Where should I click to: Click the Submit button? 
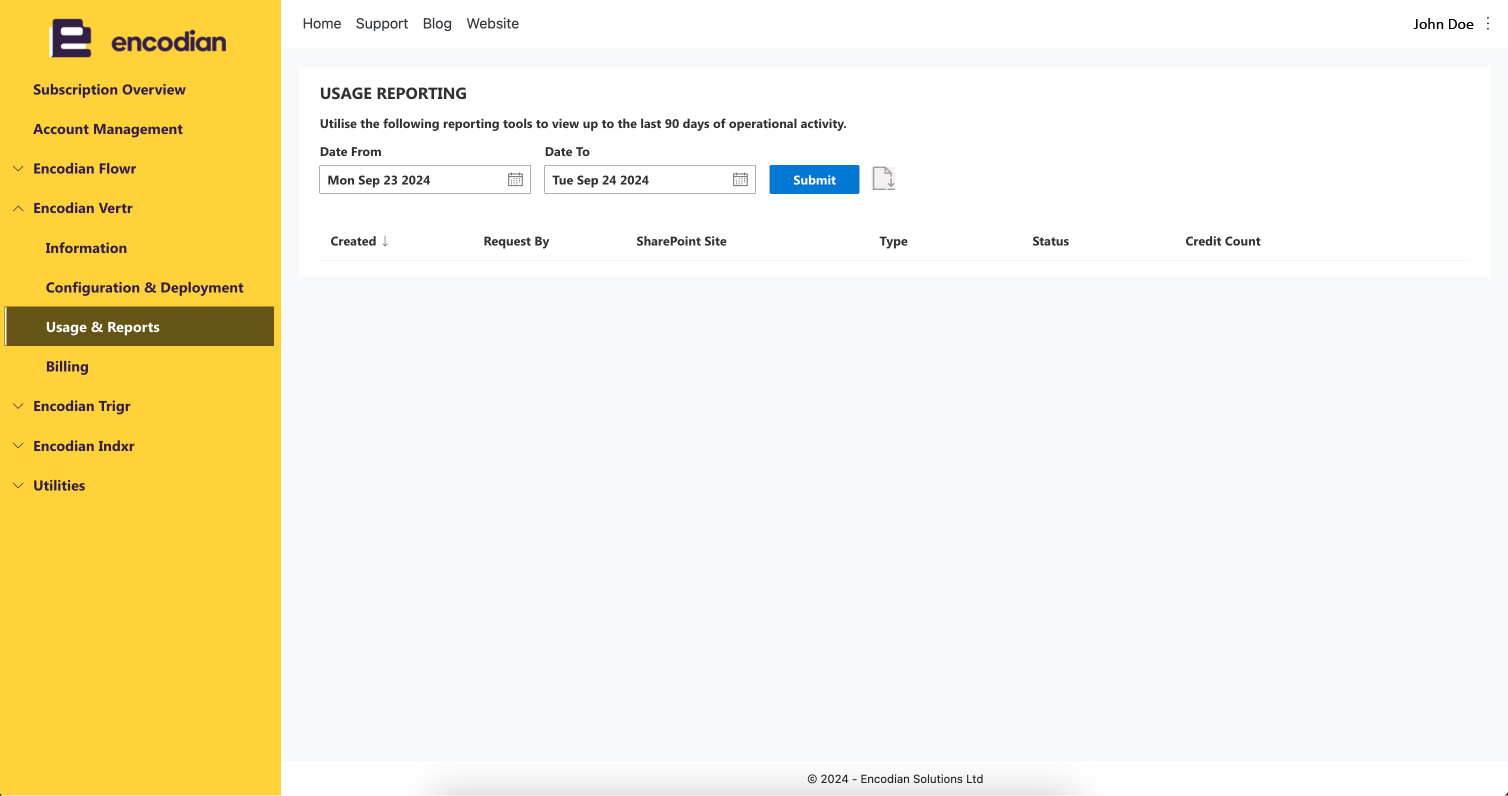[814, 180]
